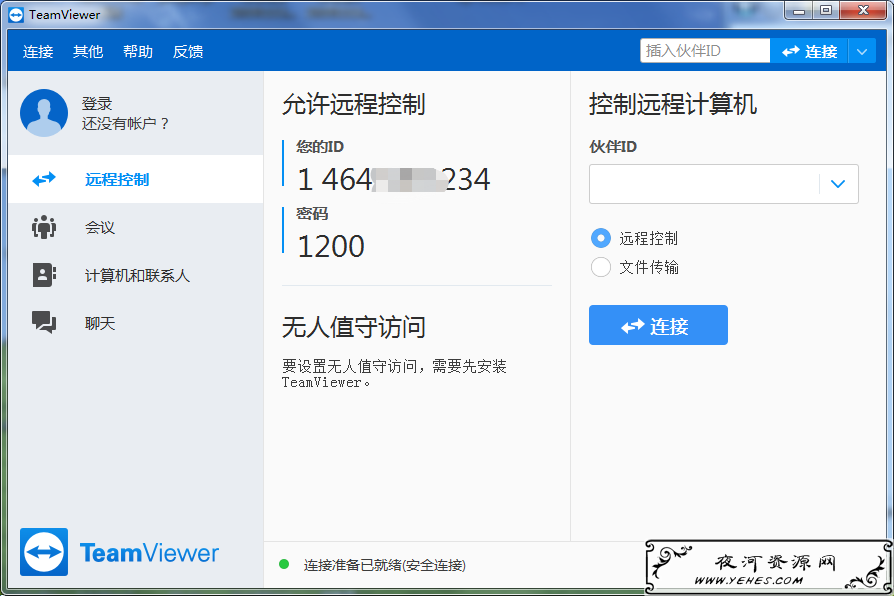The image size is (894, 596).
Task: Click the meeting people icon
Action: tap(44, 227)
